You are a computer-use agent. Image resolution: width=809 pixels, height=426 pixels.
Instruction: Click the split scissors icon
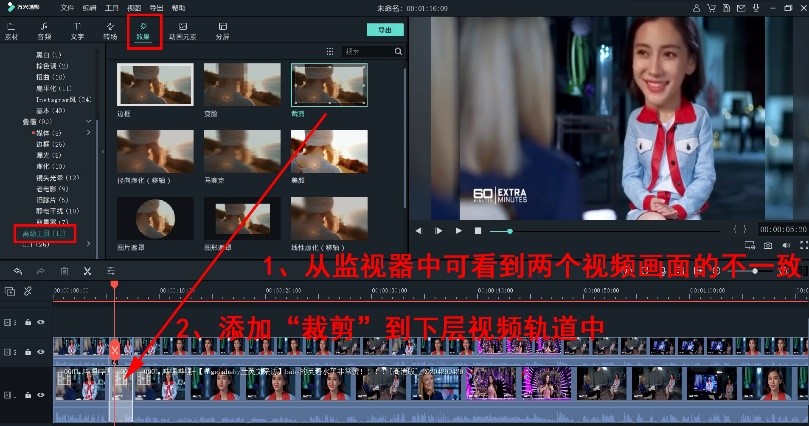[x=87, y=271]
